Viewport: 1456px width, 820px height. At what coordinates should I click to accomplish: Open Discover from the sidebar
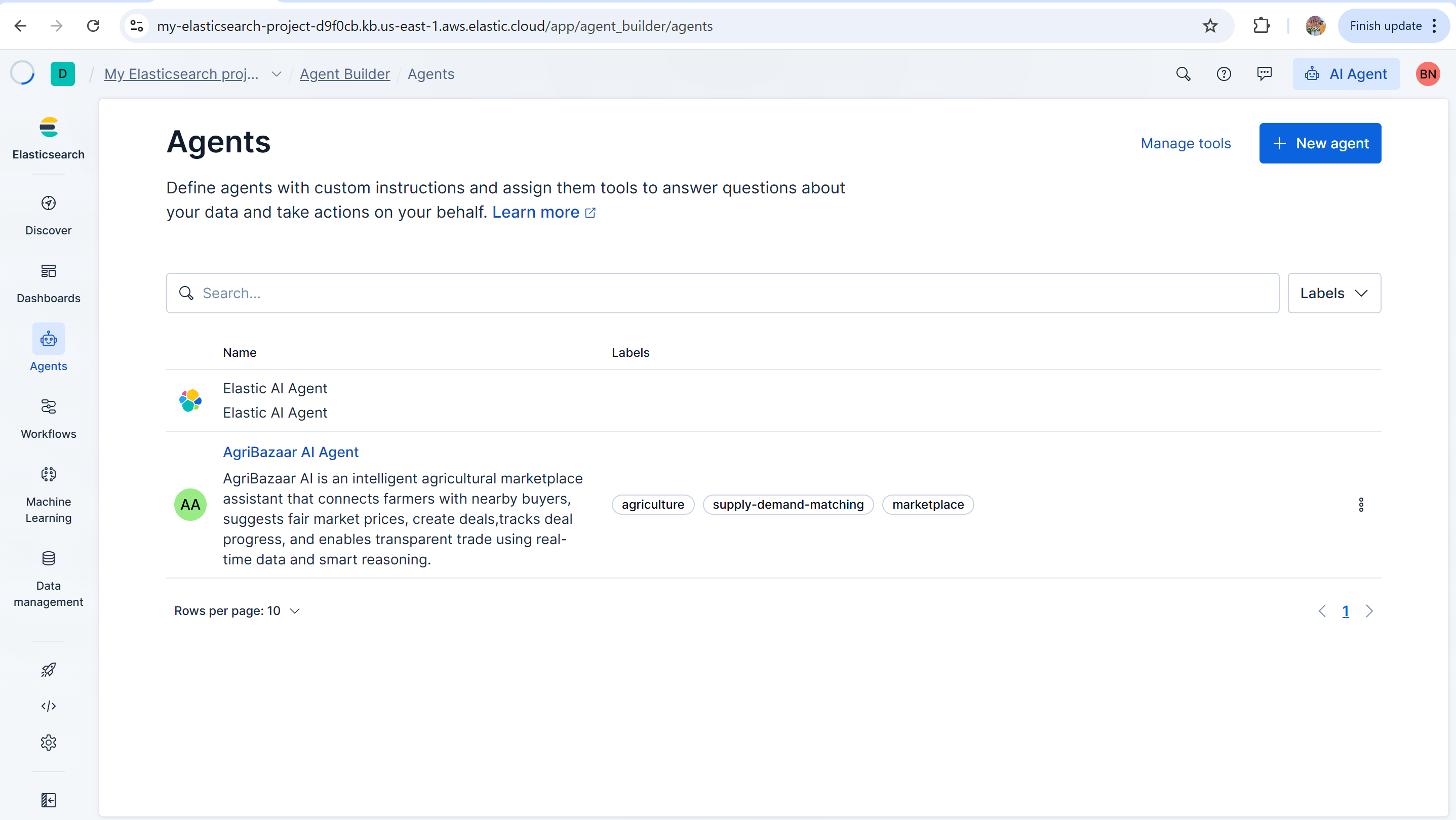tap(48, 215)
